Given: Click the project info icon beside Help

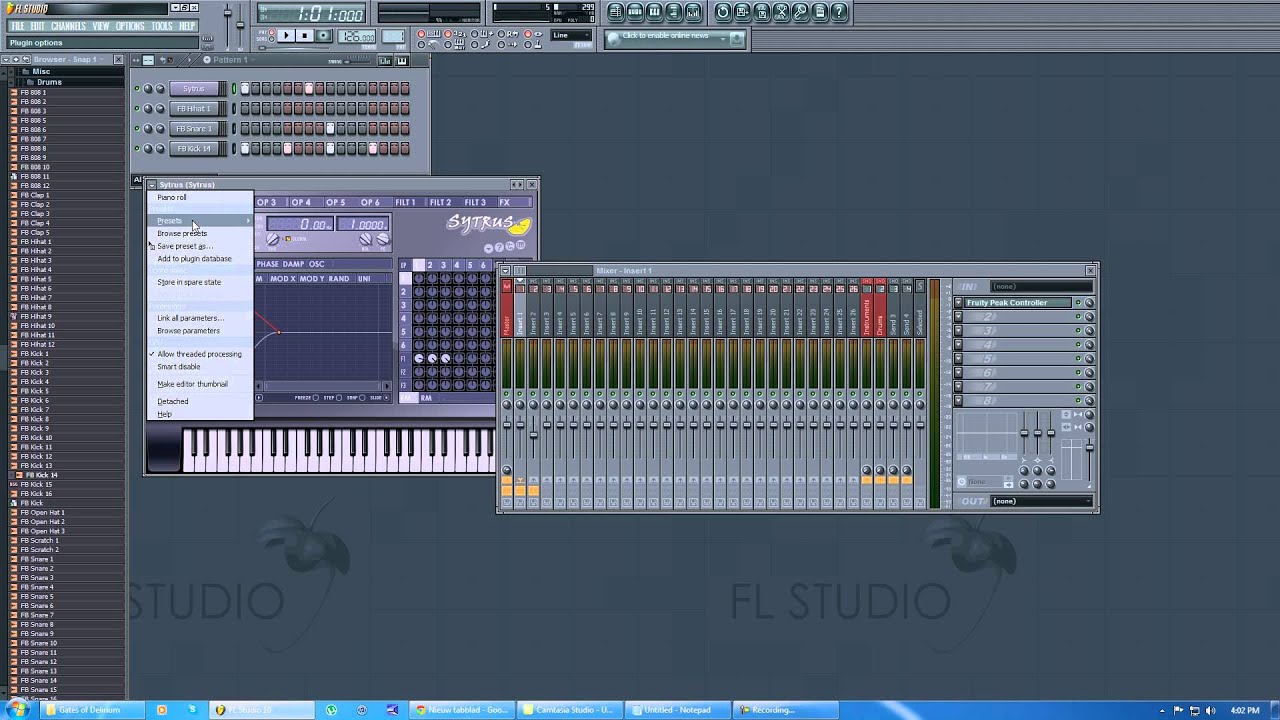Looking at the screenshot, I should click(820, 12).
